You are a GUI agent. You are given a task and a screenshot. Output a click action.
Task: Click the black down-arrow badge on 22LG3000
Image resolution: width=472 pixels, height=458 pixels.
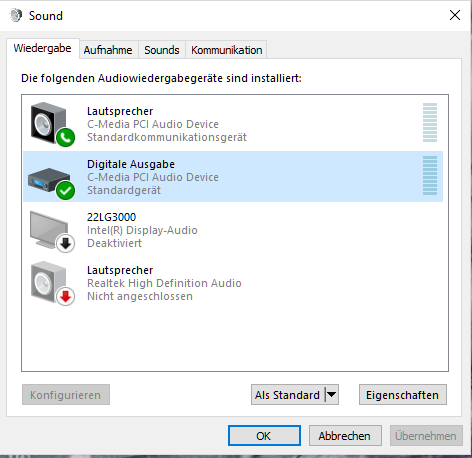65,244
